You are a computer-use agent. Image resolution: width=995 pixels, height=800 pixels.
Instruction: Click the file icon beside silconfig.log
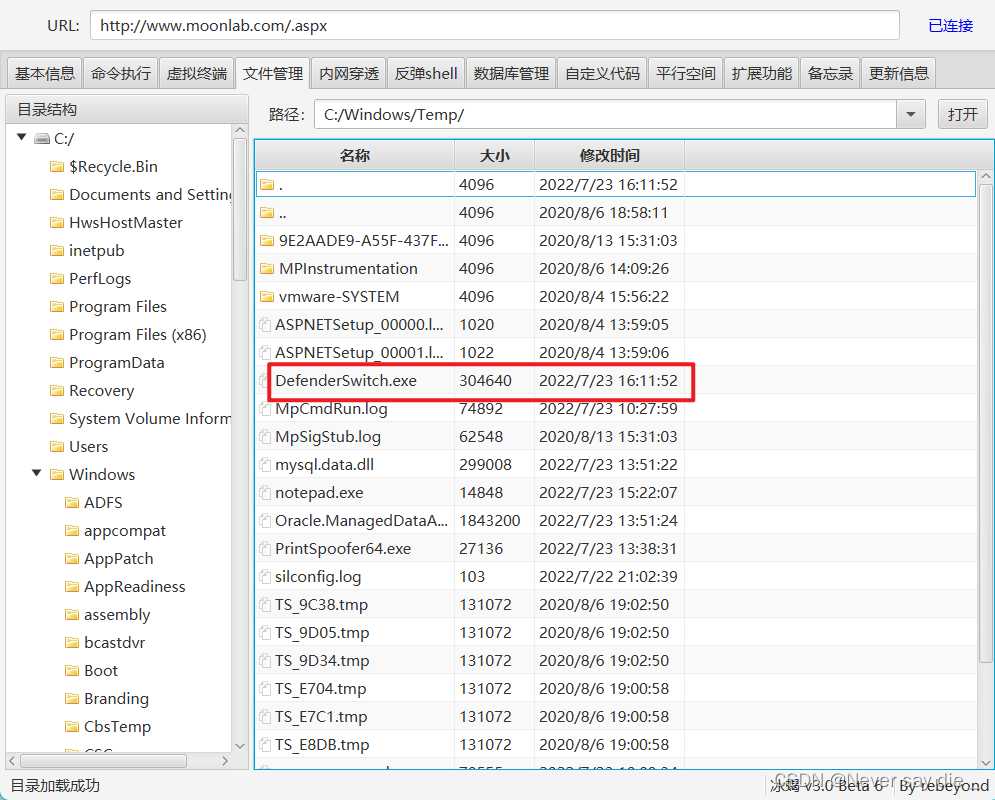pyautogui.click(x=265, y=576)
